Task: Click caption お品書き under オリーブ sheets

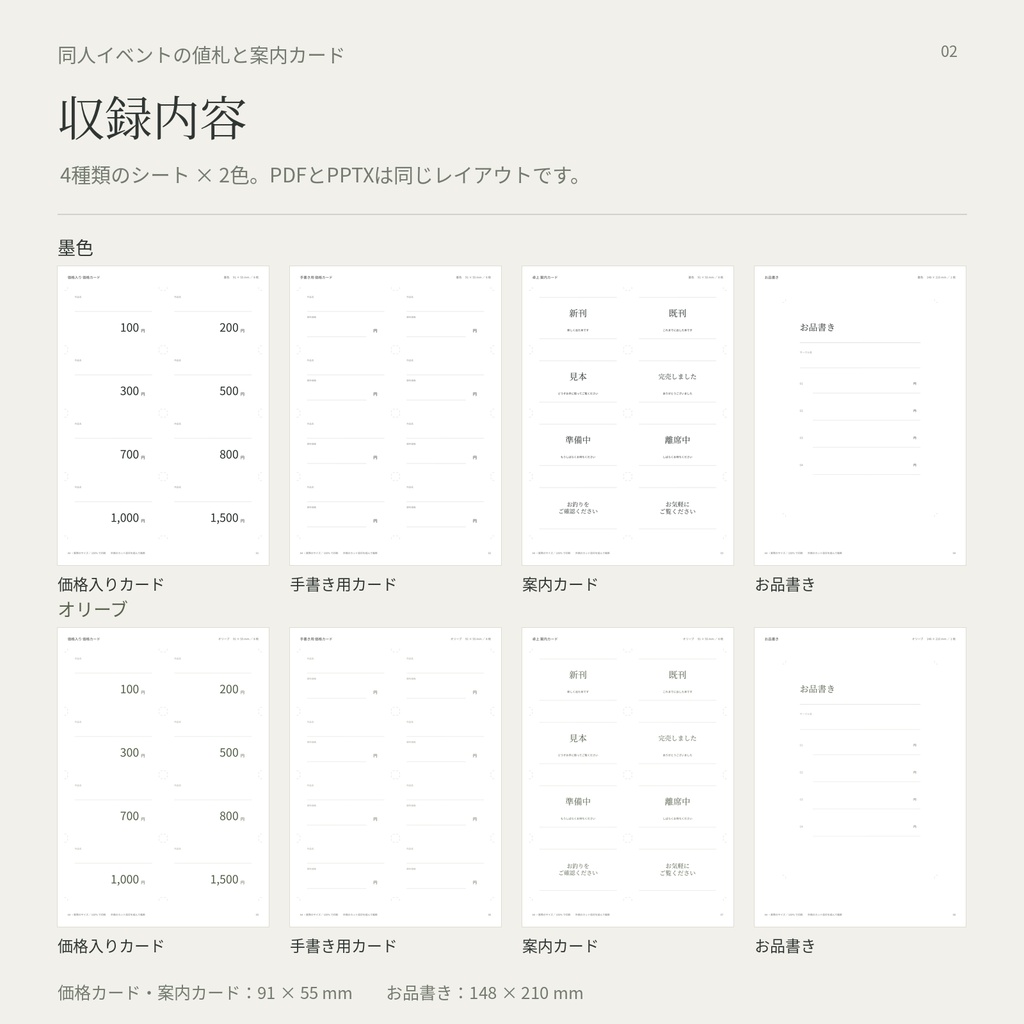Action: click(x=785, y=946)
